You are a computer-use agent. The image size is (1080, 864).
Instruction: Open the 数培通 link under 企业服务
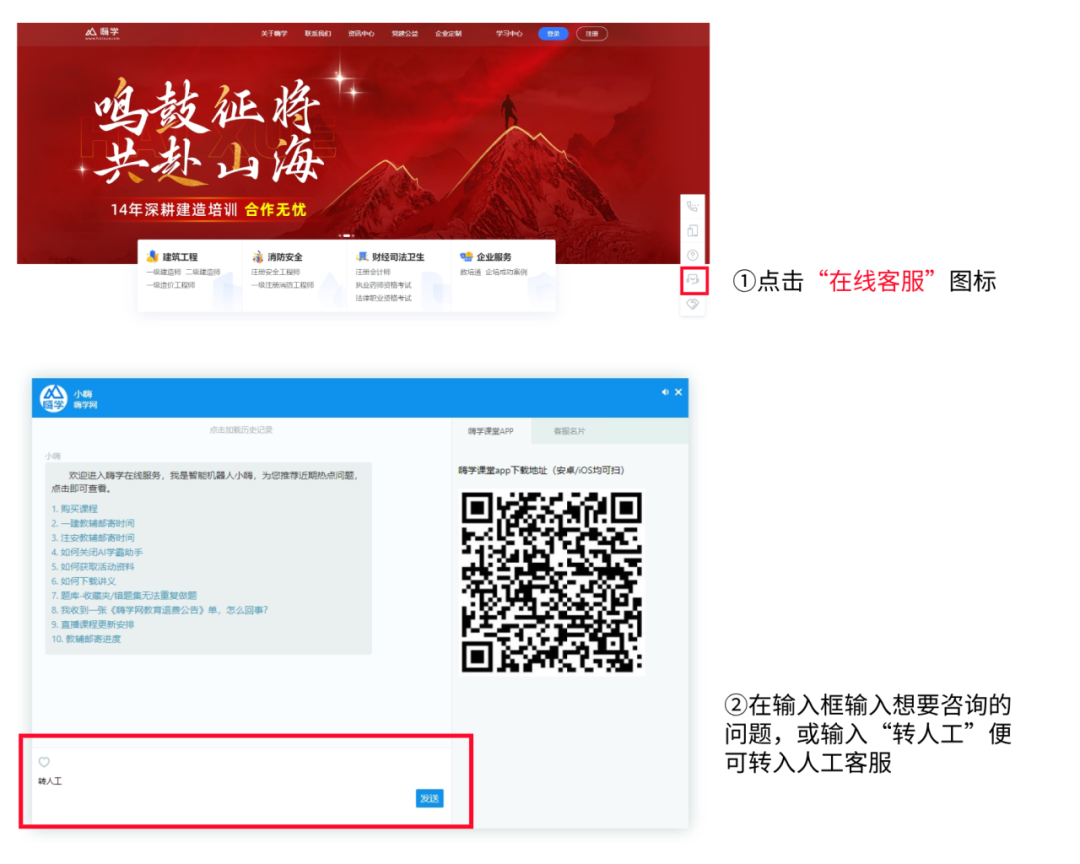(x=470, y=272)
